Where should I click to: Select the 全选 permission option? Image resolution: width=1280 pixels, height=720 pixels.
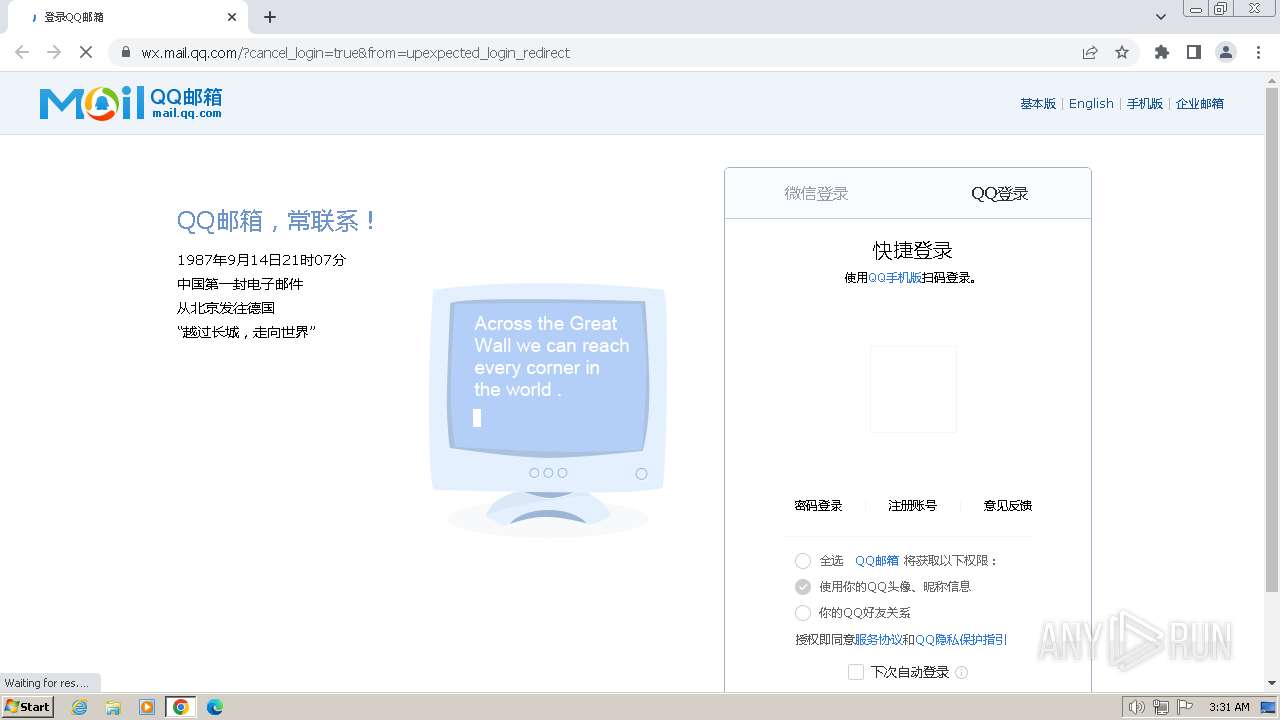(803, 561)
